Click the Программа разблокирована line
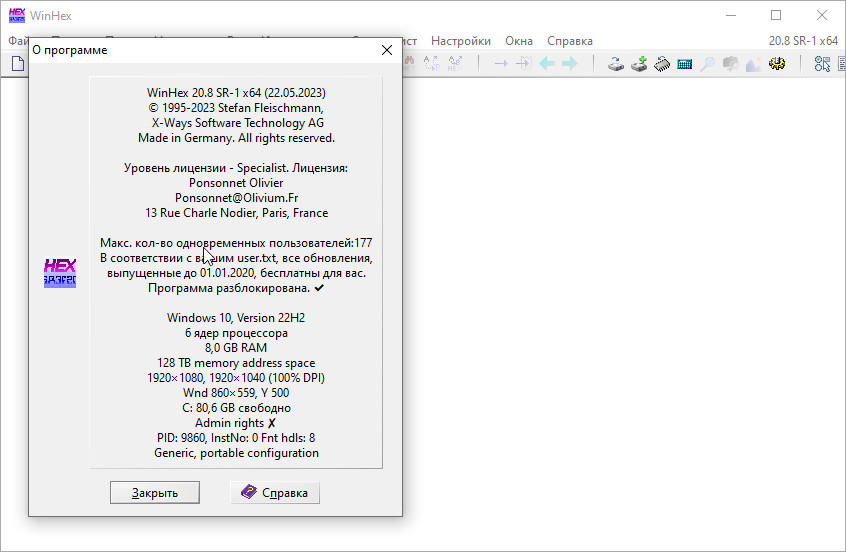The width and height of the screenshot is (846, 552). (x=236, y=288)
